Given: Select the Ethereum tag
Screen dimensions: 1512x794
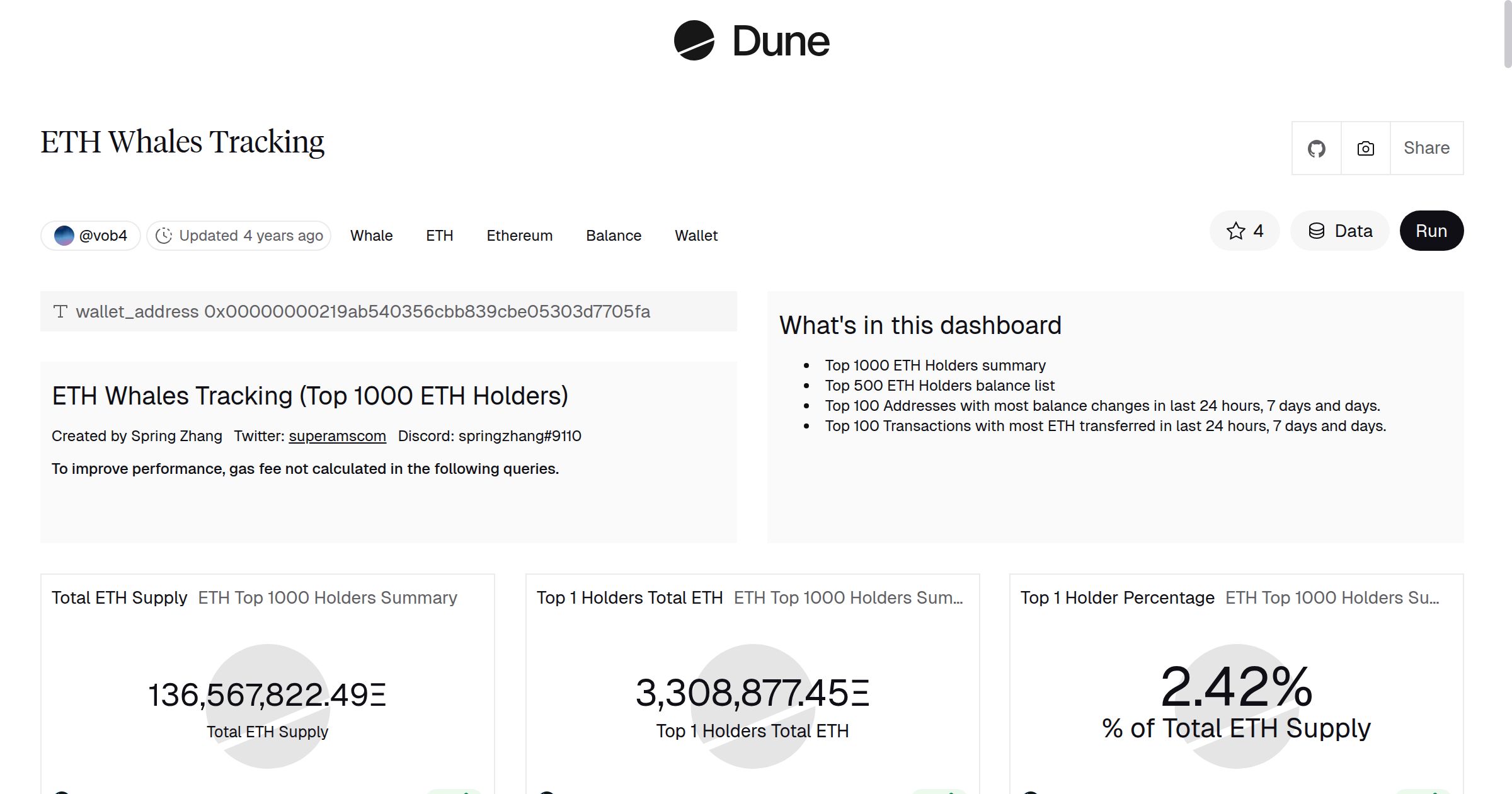Looking at the screenshot, I should tap(519, 235).
